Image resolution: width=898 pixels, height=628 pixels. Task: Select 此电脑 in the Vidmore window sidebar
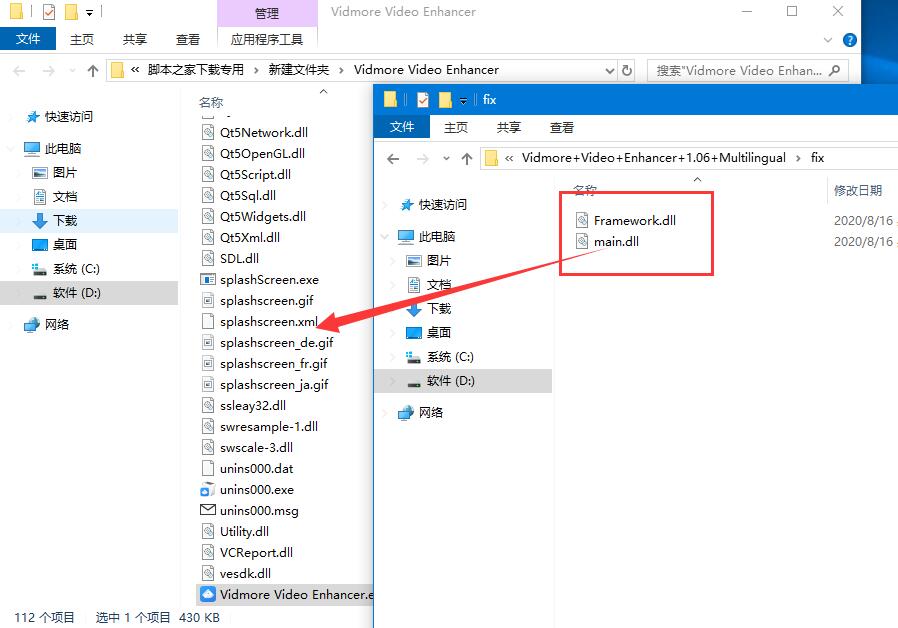pos(63,149)
